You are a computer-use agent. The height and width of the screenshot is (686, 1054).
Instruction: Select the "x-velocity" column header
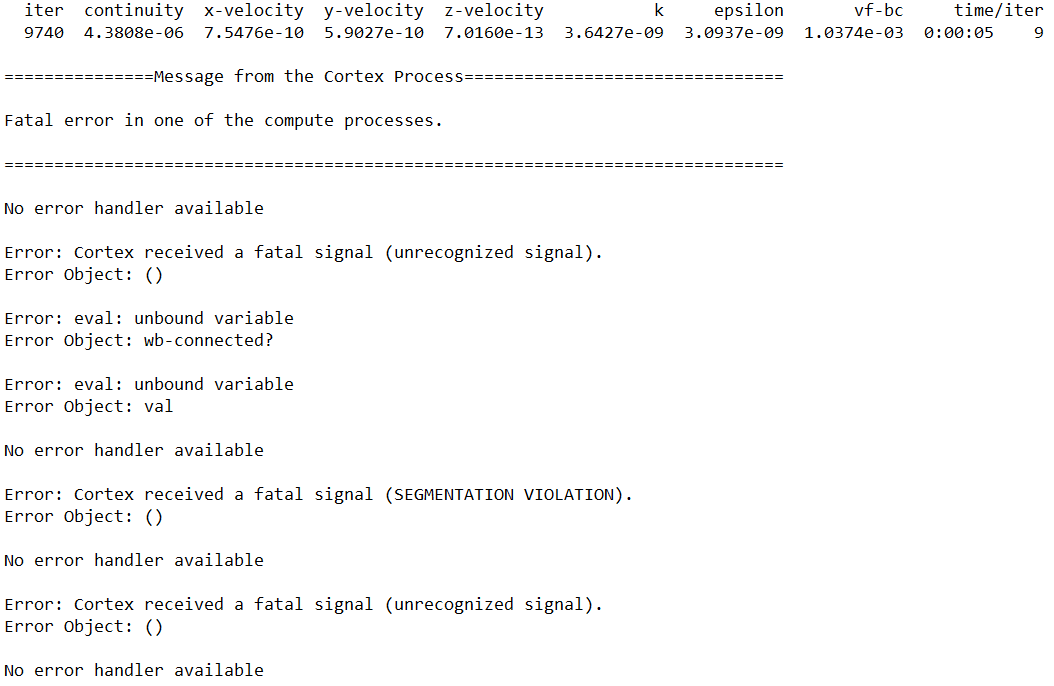click(x=254, y=11)
